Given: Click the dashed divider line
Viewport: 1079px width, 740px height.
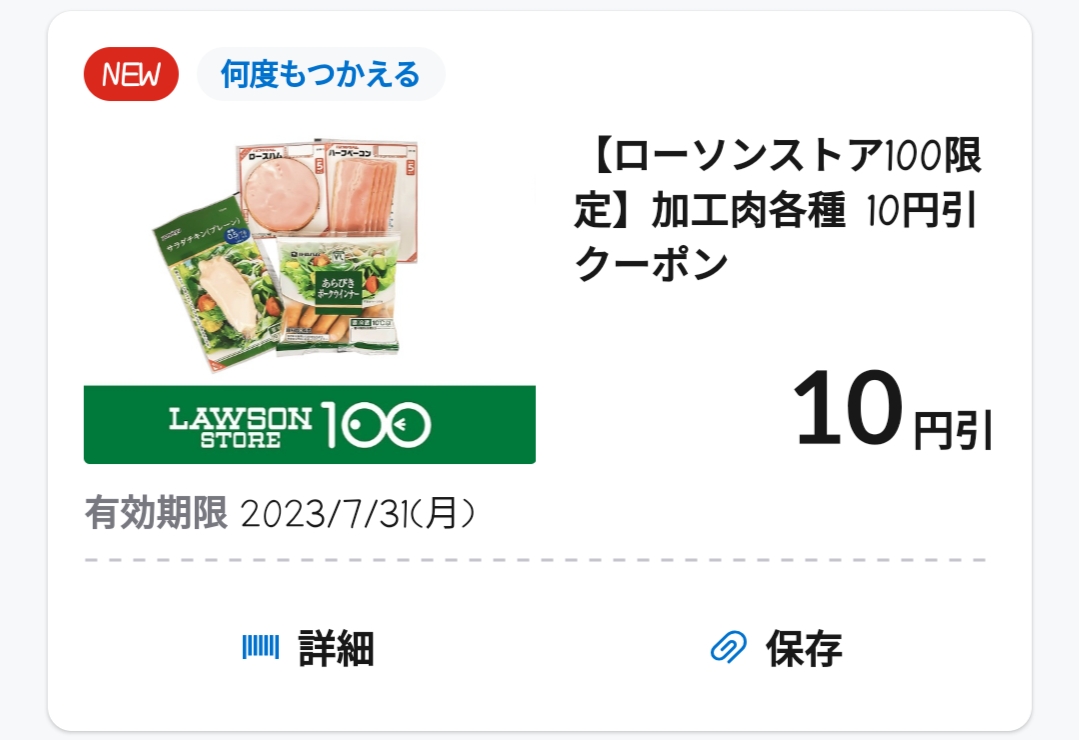Looking at the screenshot, I should [x=535, y=560].
